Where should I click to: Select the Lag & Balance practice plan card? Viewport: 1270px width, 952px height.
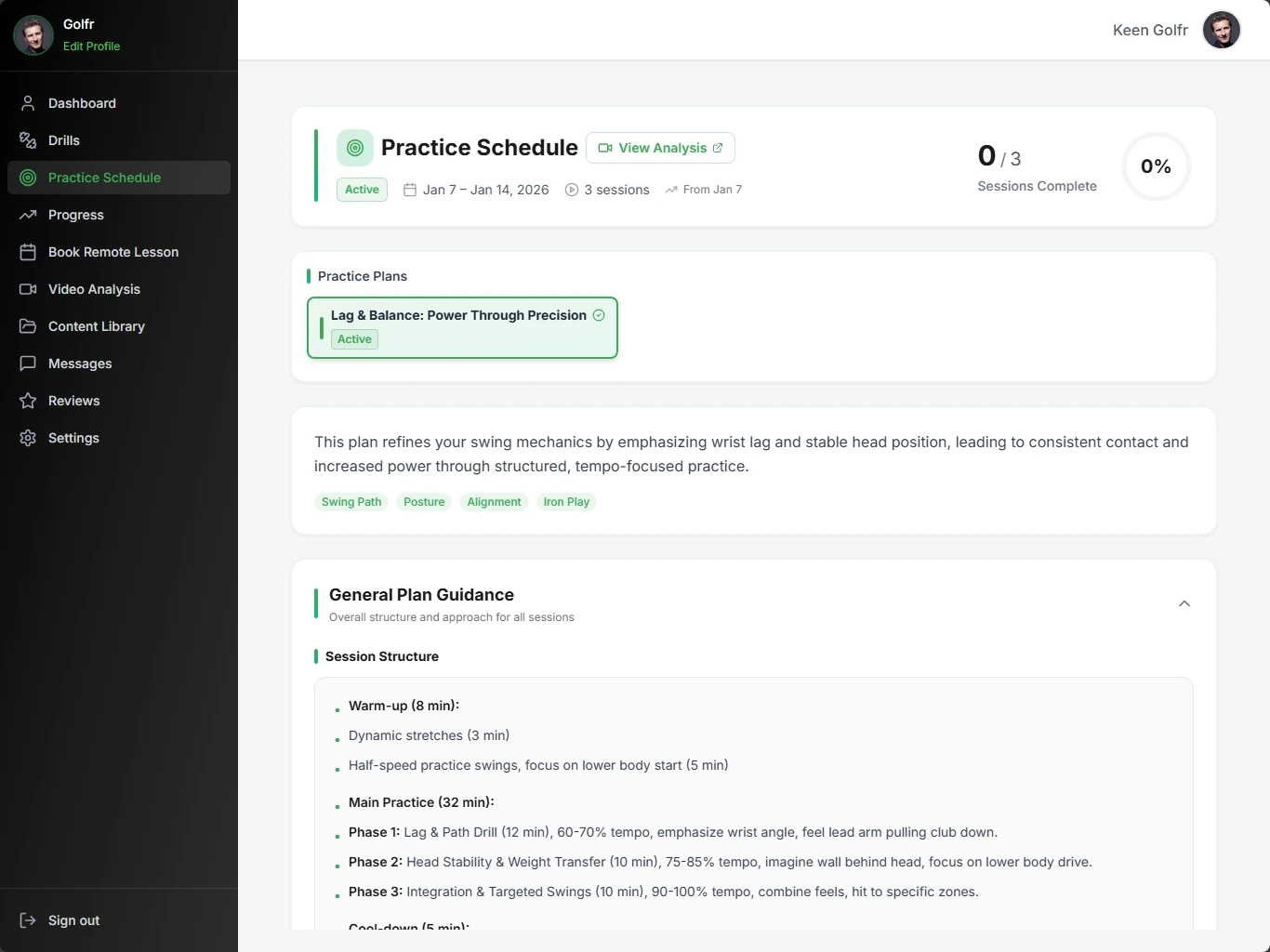462,327
